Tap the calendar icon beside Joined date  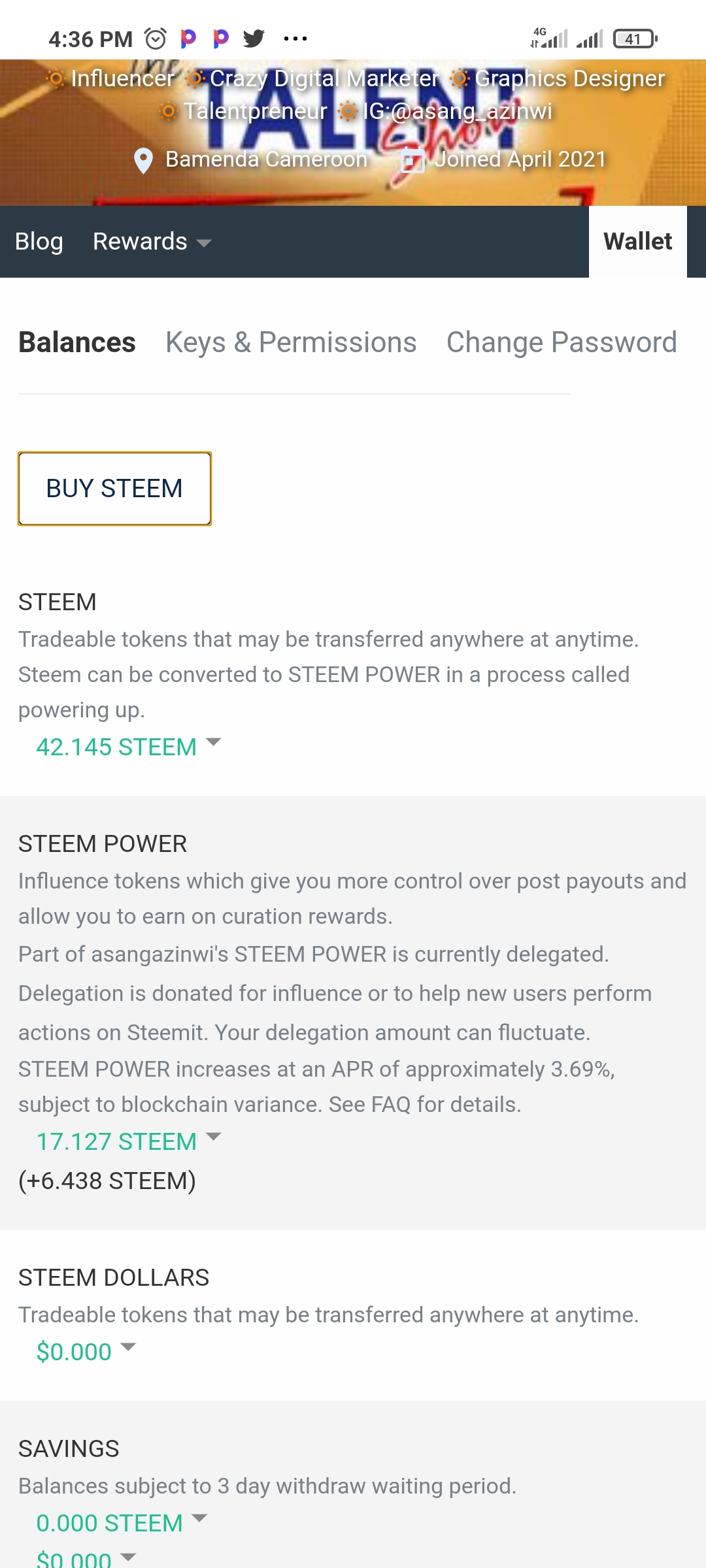tap(412, 160)
